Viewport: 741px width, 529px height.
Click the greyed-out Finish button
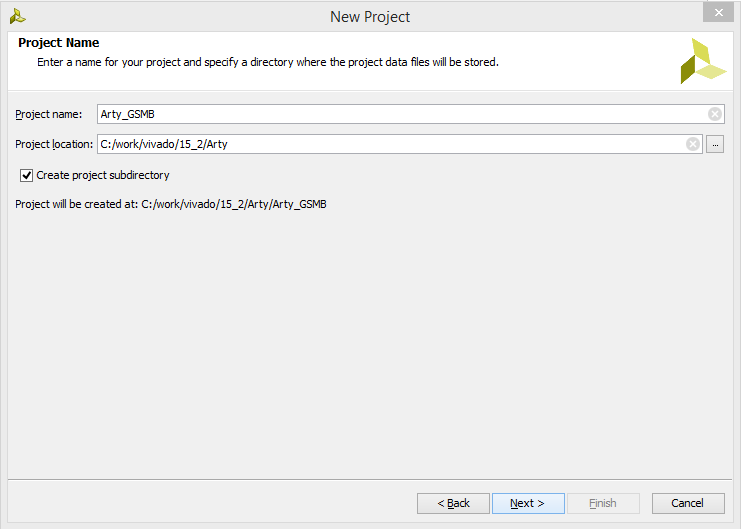tap(603, 503)
